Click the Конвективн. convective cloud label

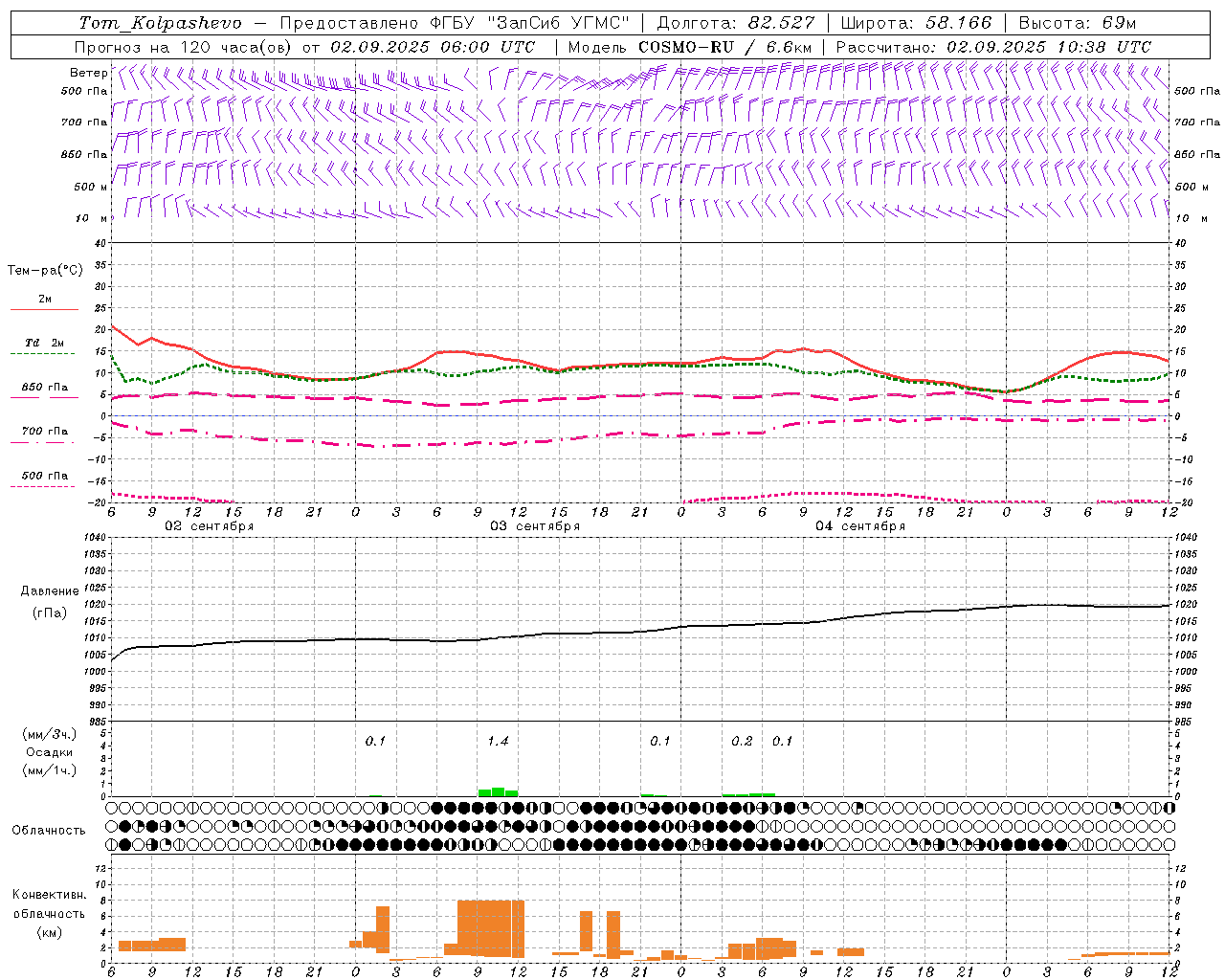coord(49,895)
